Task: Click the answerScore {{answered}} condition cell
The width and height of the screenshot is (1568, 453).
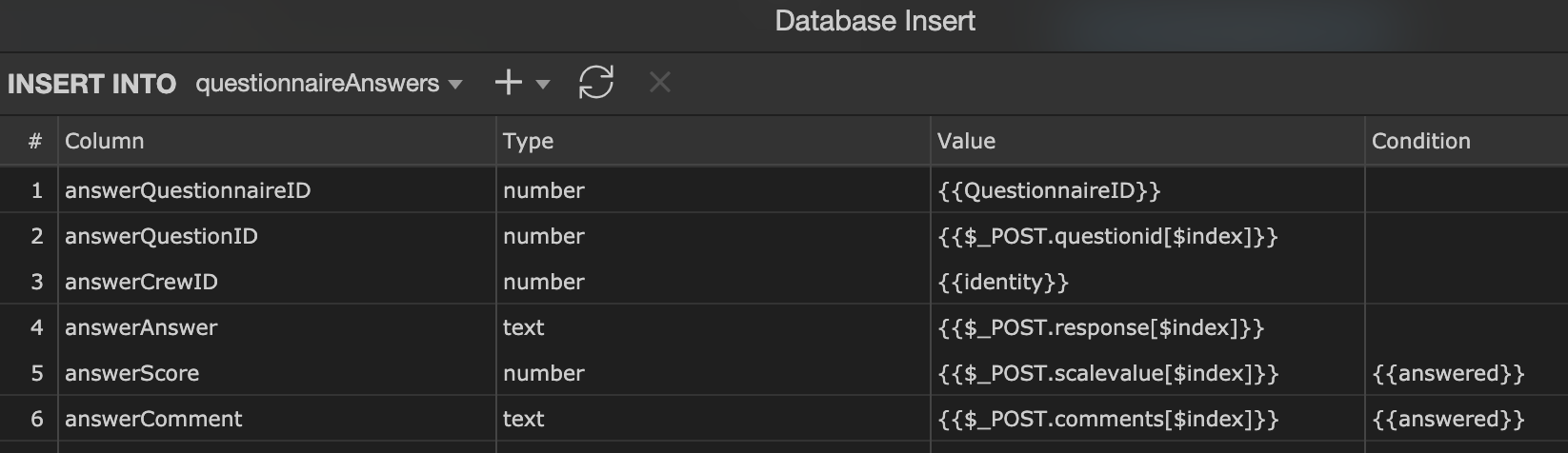Action: coord(1466,373)
